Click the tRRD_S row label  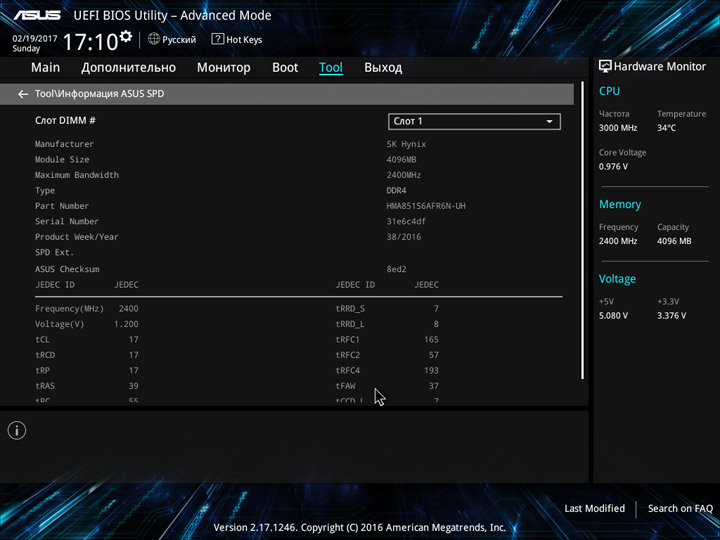point(350,309)
